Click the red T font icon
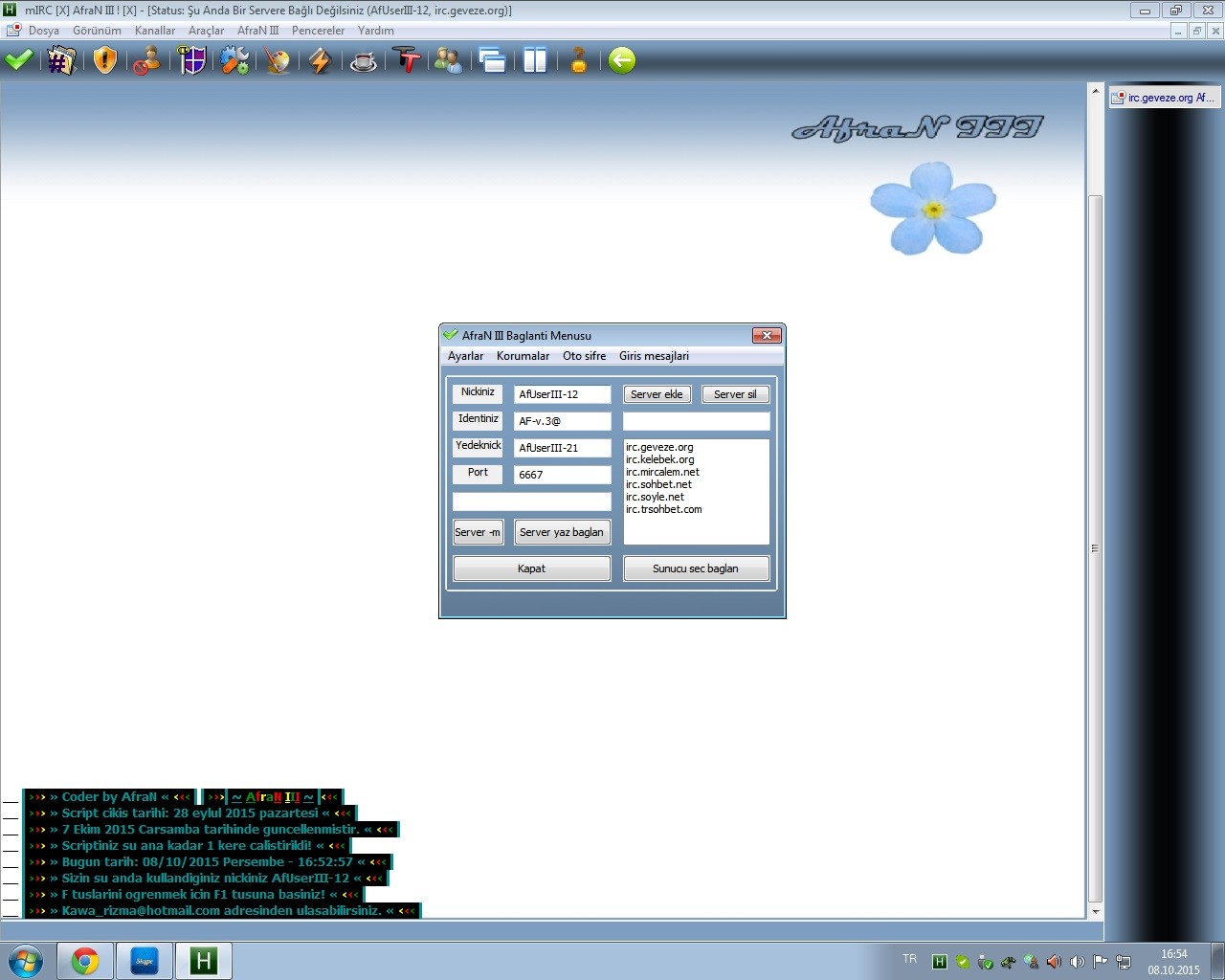Viewport: 1225px width, 980px height. click(x=407, y=61)
